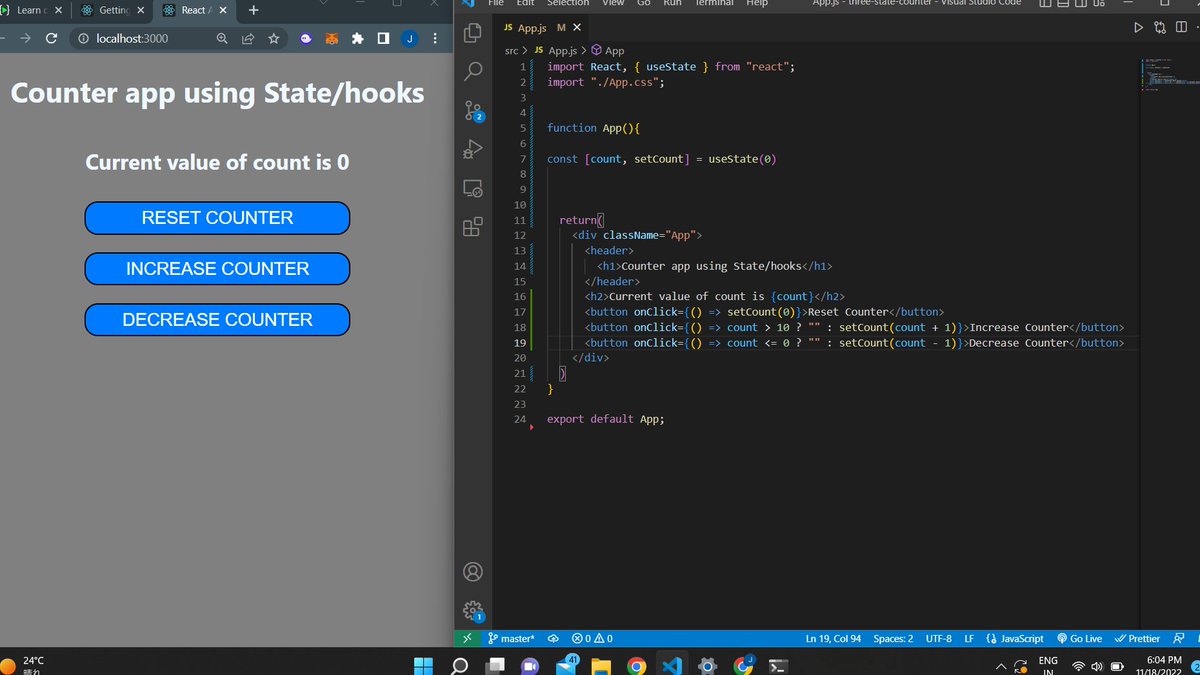Open VS Code feedback icon in status bar
Screen dimensions: 1200x675
point(1177,638)
